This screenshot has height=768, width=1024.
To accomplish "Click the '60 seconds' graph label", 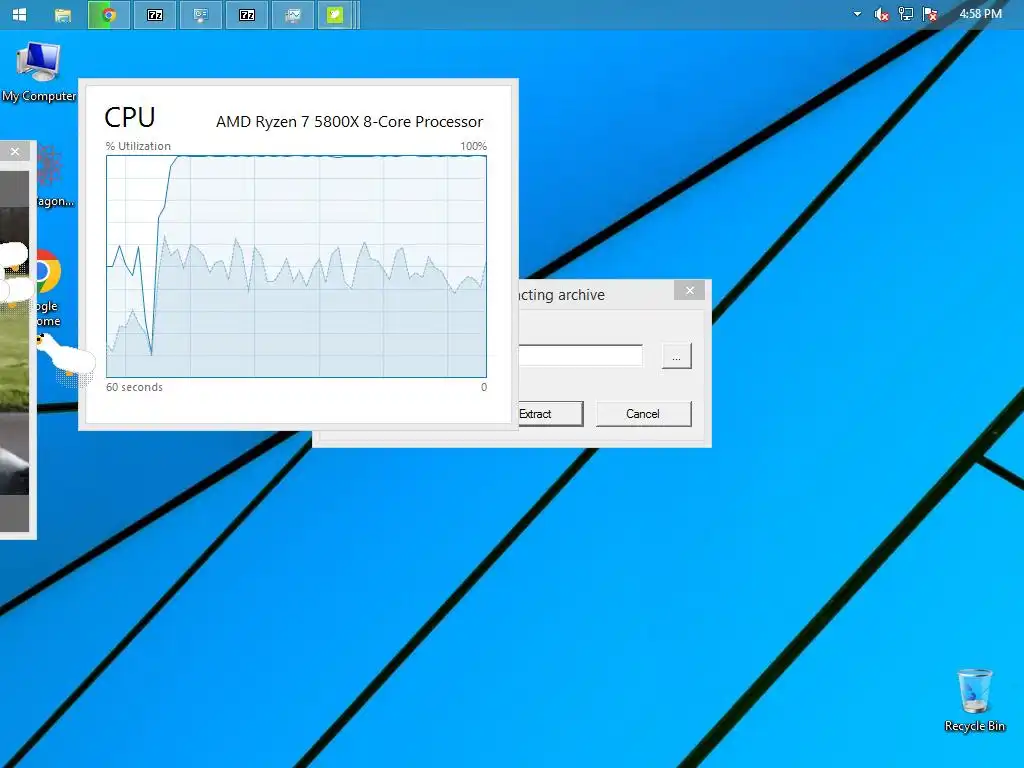I will point(134,387).
